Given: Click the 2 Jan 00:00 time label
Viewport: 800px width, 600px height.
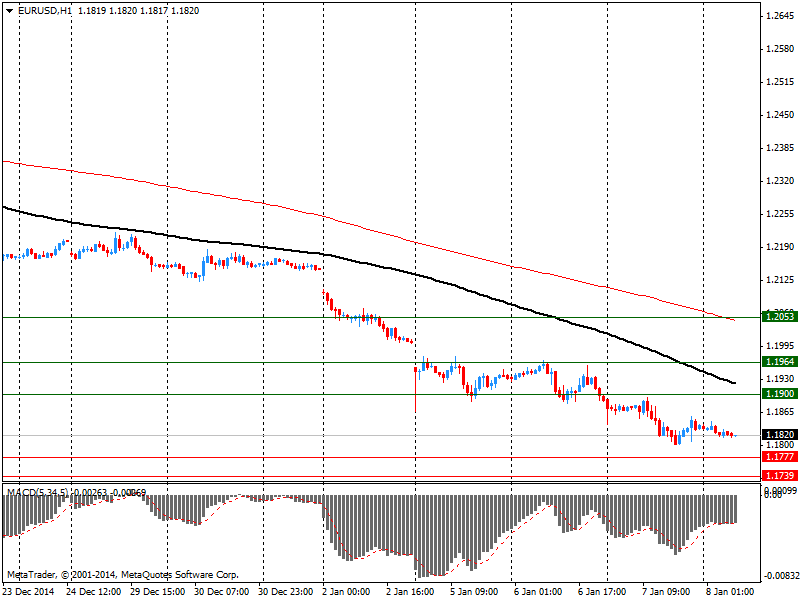Looking at the screenshot, I should click(346, 591).
